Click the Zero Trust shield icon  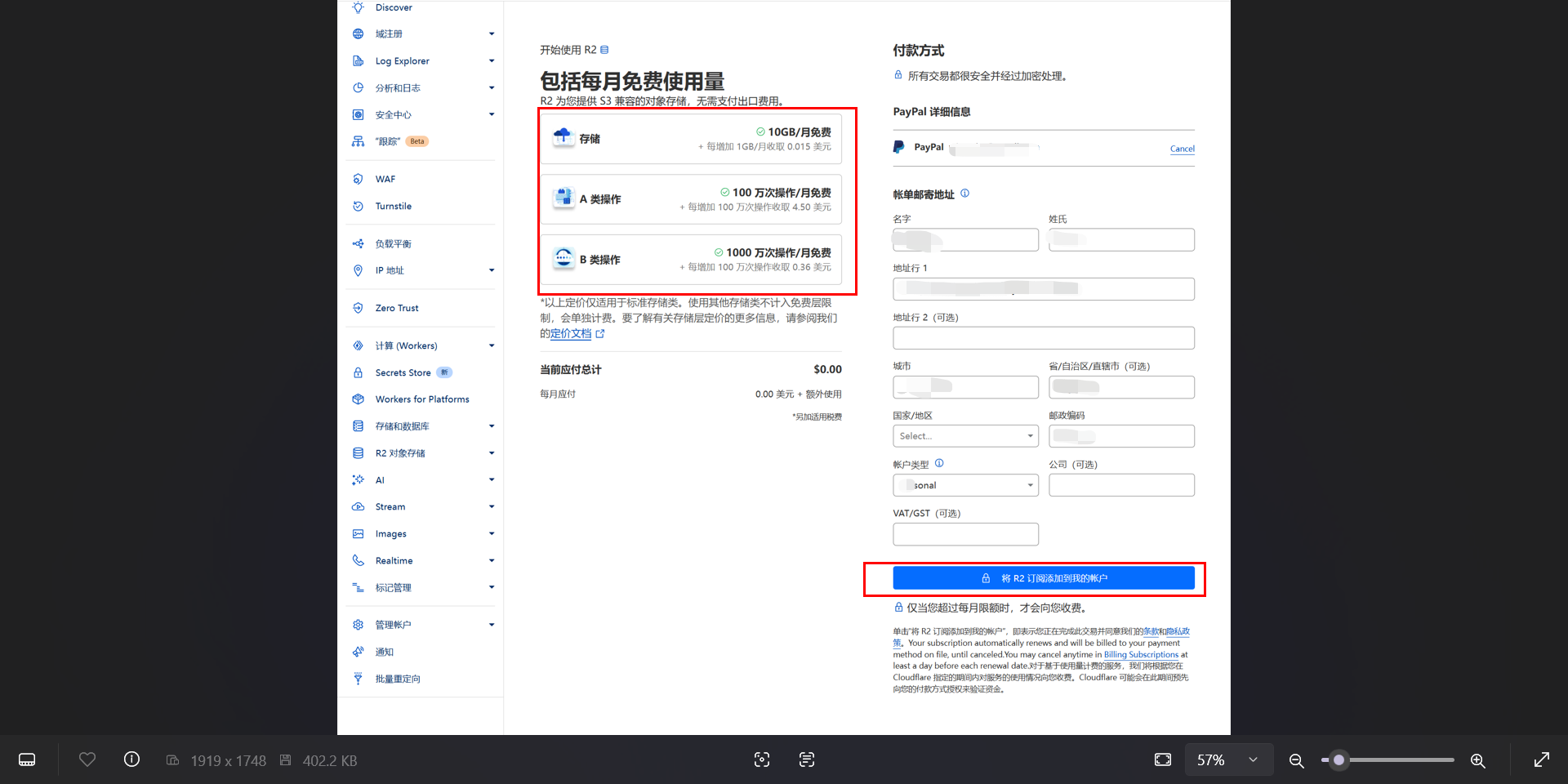pyautogui.click(x=358, y=308)
